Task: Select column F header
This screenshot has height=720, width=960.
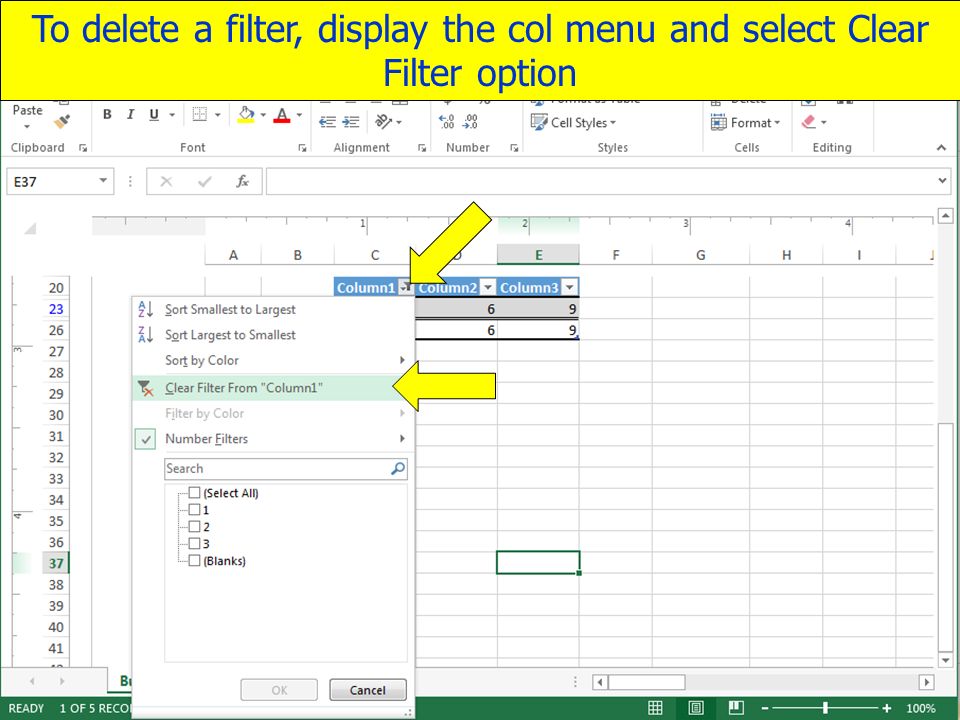Action: pyautogui.click(x=615, y=255)
